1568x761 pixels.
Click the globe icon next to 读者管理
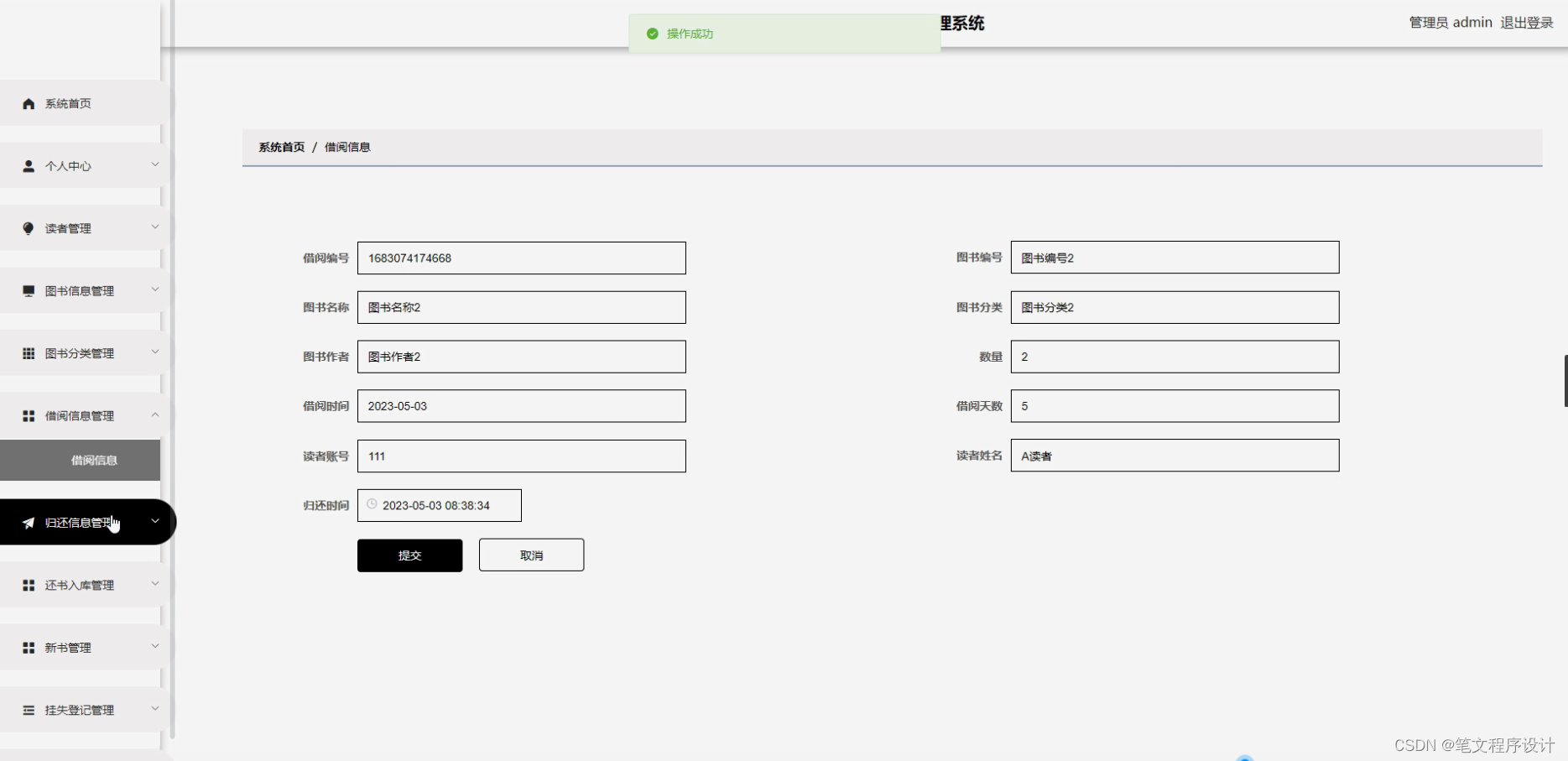(x=28, y=227)
